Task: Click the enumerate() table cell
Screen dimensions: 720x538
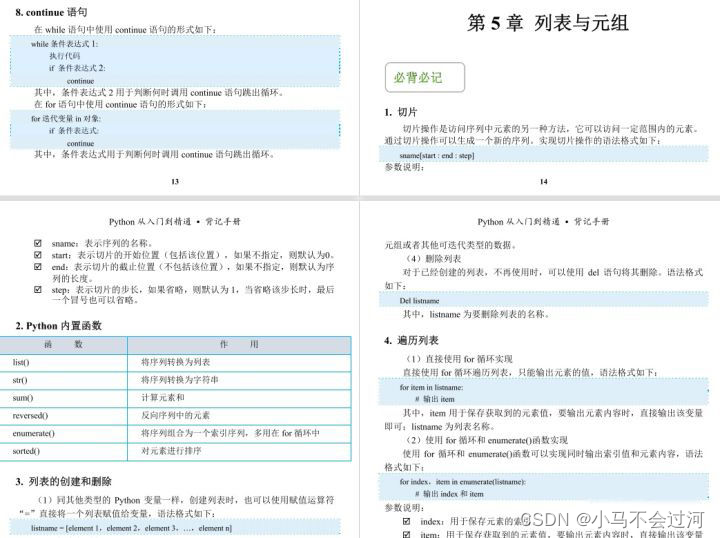Action: coord(63,433)
